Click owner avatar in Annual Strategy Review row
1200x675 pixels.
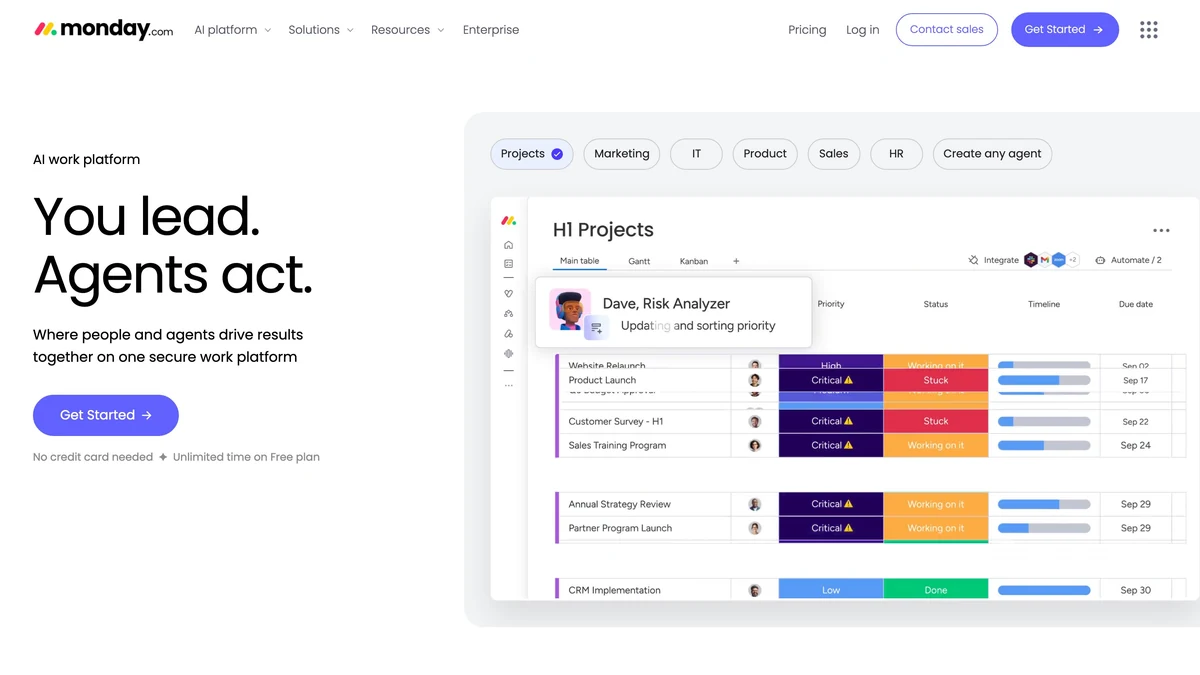tap(755, 504)
